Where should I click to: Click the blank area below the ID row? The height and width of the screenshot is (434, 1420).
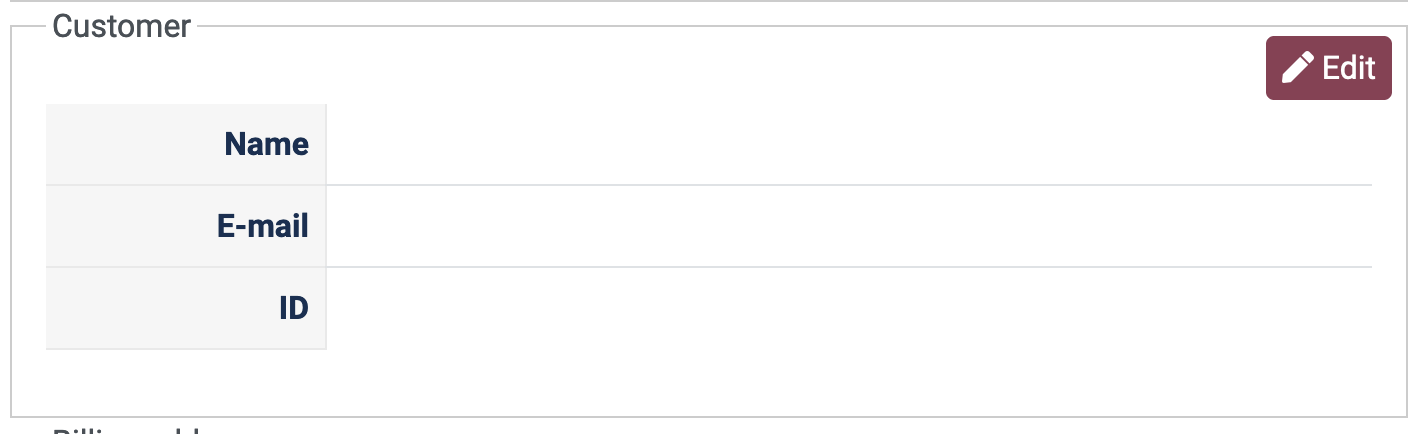pyautogui.click(x=700, y=382)
